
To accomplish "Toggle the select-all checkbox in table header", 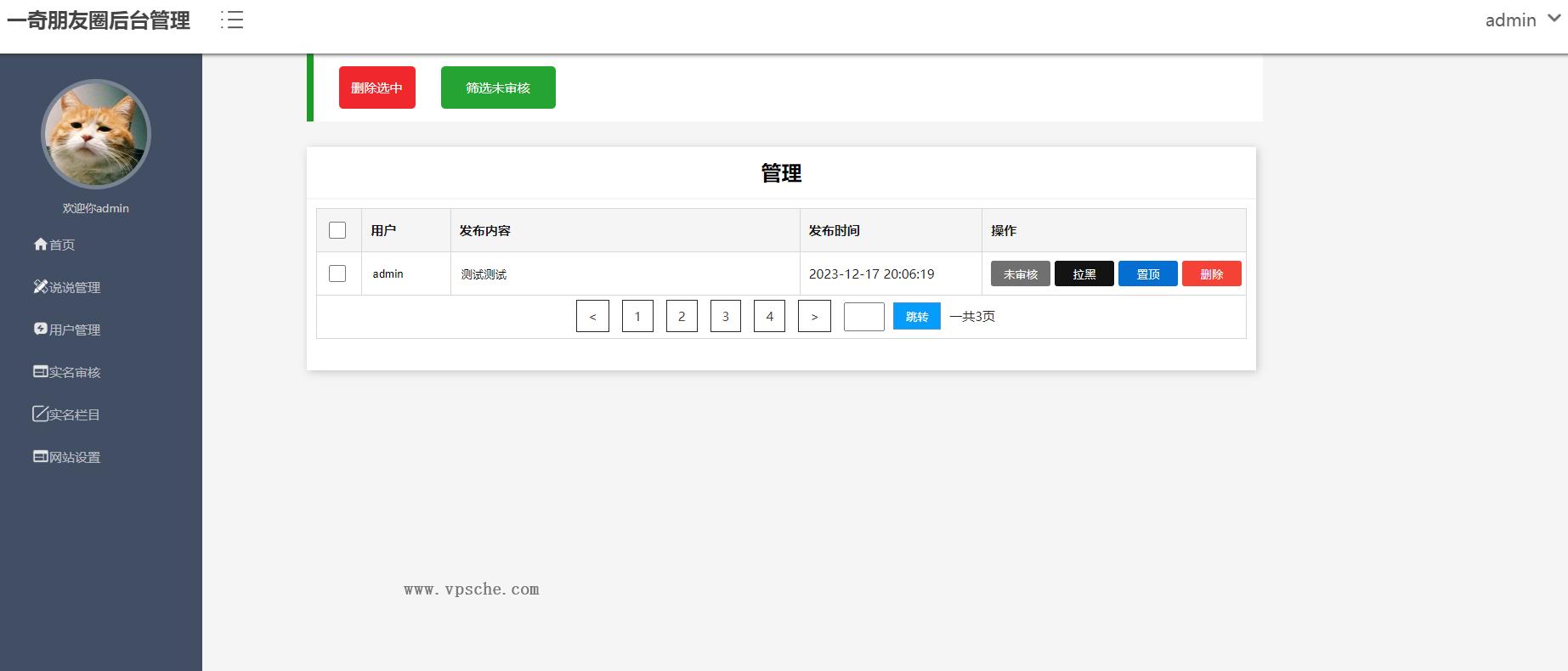I will 337,230.
